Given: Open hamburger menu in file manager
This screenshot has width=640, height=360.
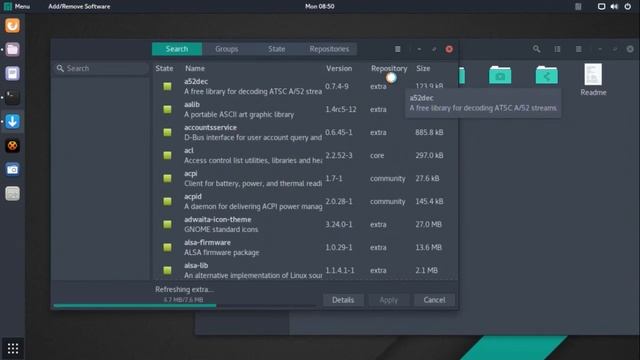Looking at the screenshot, I should (578, 49).
